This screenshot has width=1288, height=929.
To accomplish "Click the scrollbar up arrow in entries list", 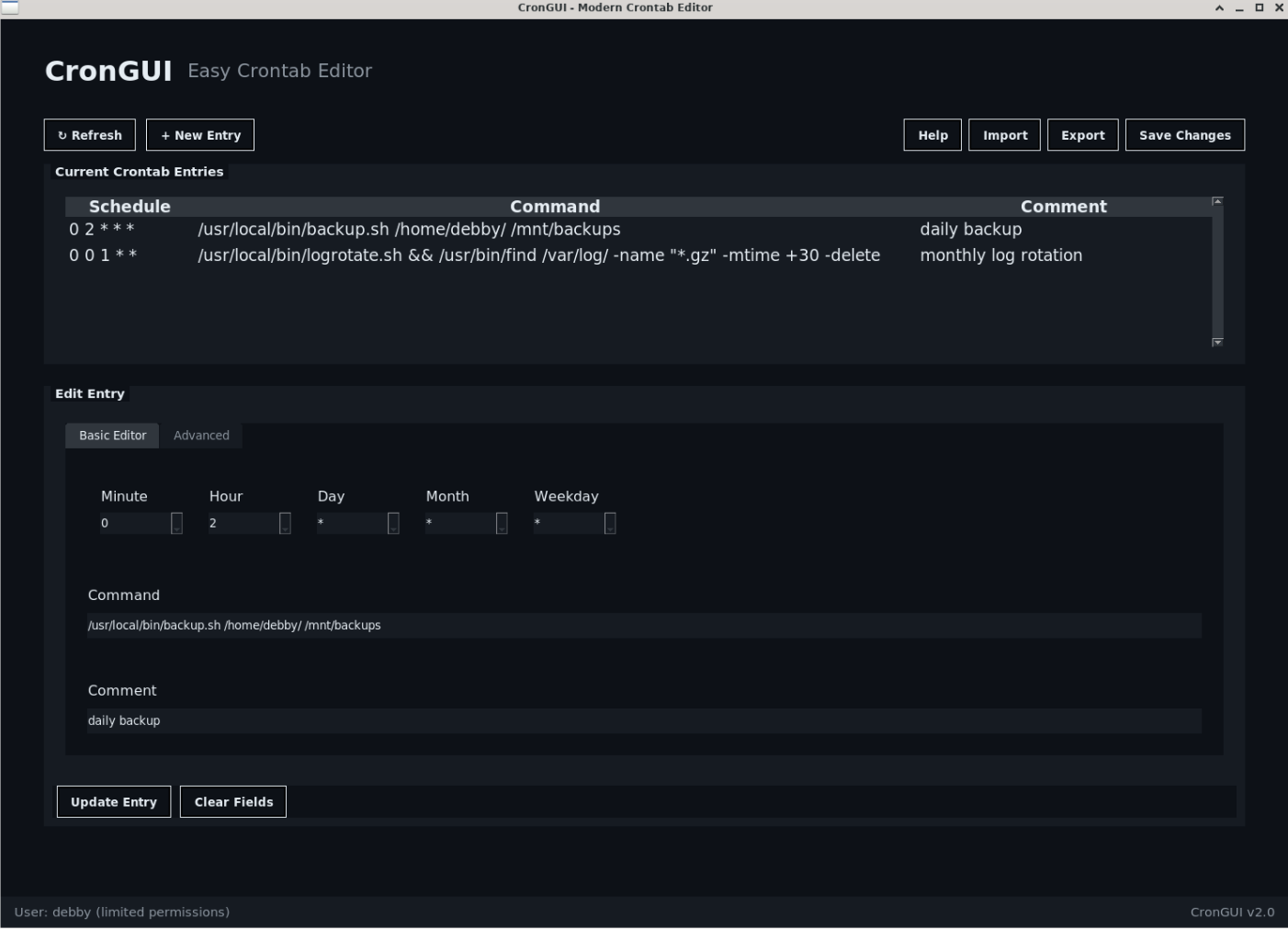I will click(1216, 199).
